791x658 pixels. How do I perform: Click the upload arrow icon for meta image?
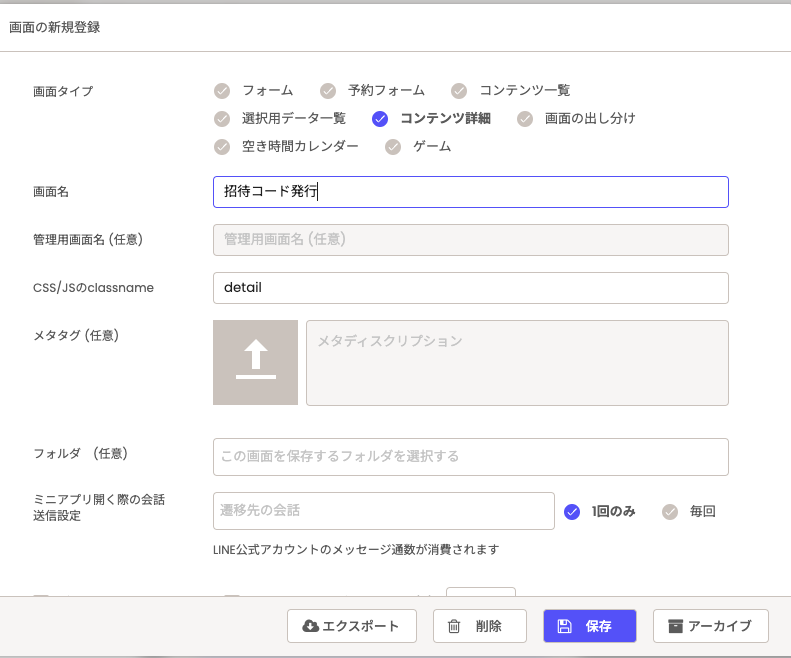click(x=255, y=362)
